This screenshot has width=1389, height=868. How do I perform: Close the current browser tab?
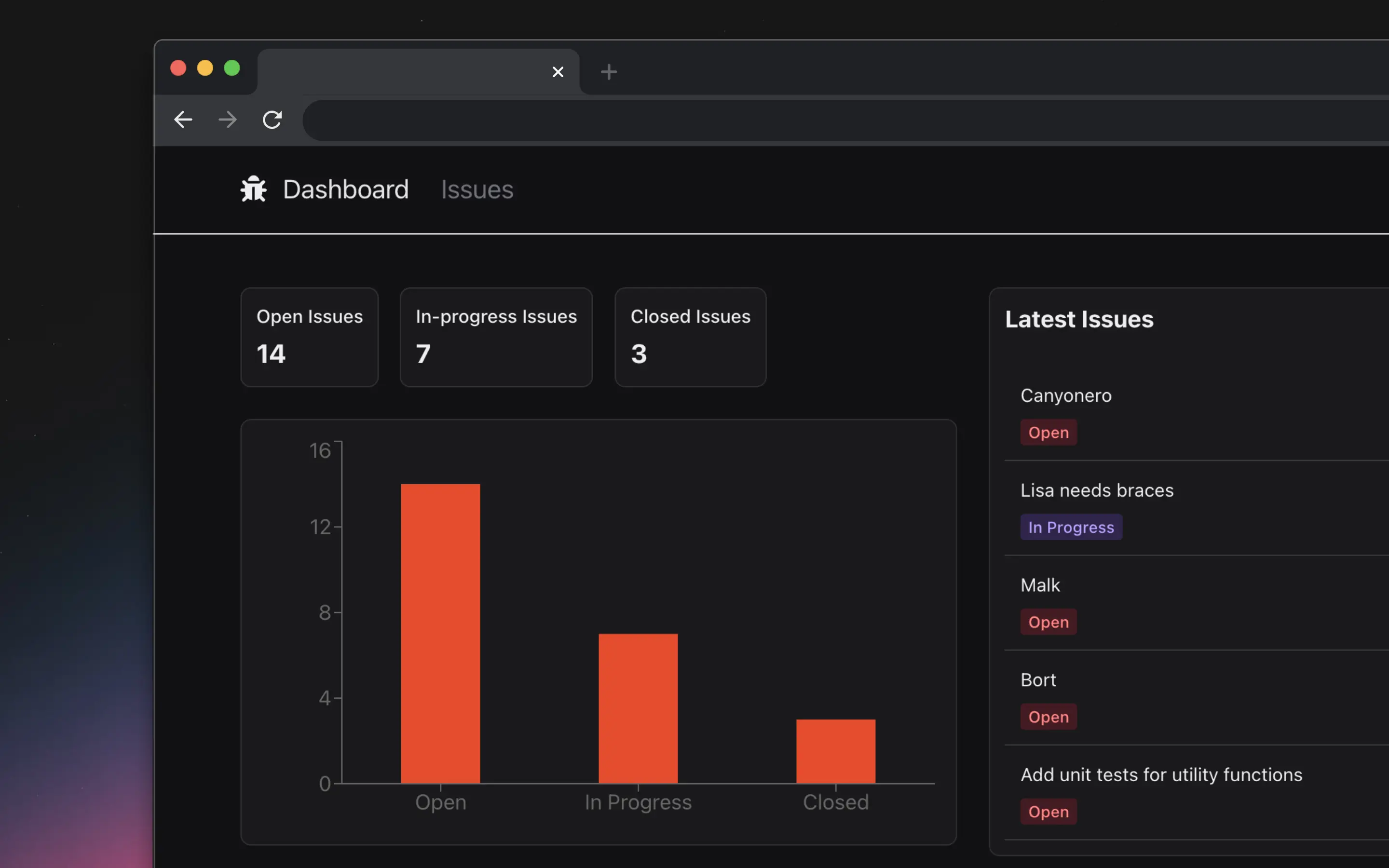point(558,71)
